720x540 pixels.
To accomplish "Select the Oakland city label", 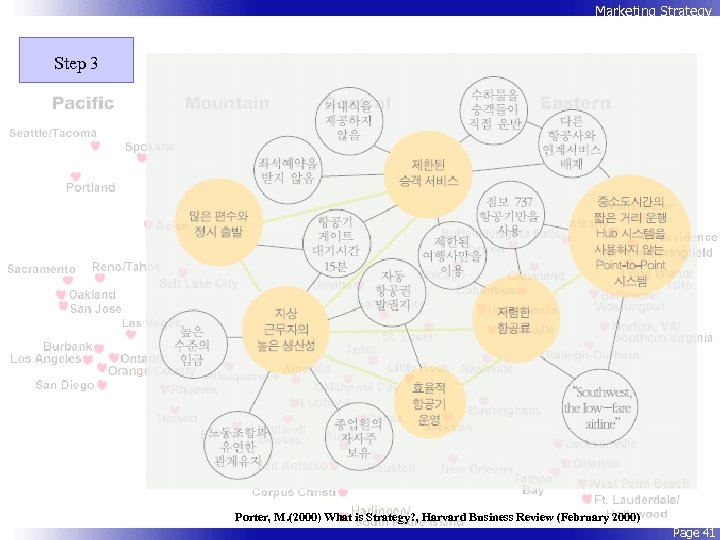I will coord(92,295).
